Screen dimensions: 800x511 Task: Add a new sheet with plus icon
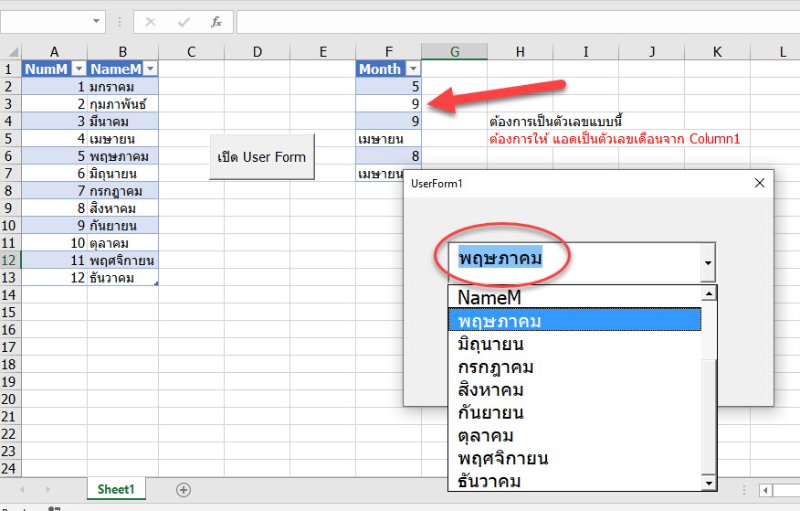[183, 489]
